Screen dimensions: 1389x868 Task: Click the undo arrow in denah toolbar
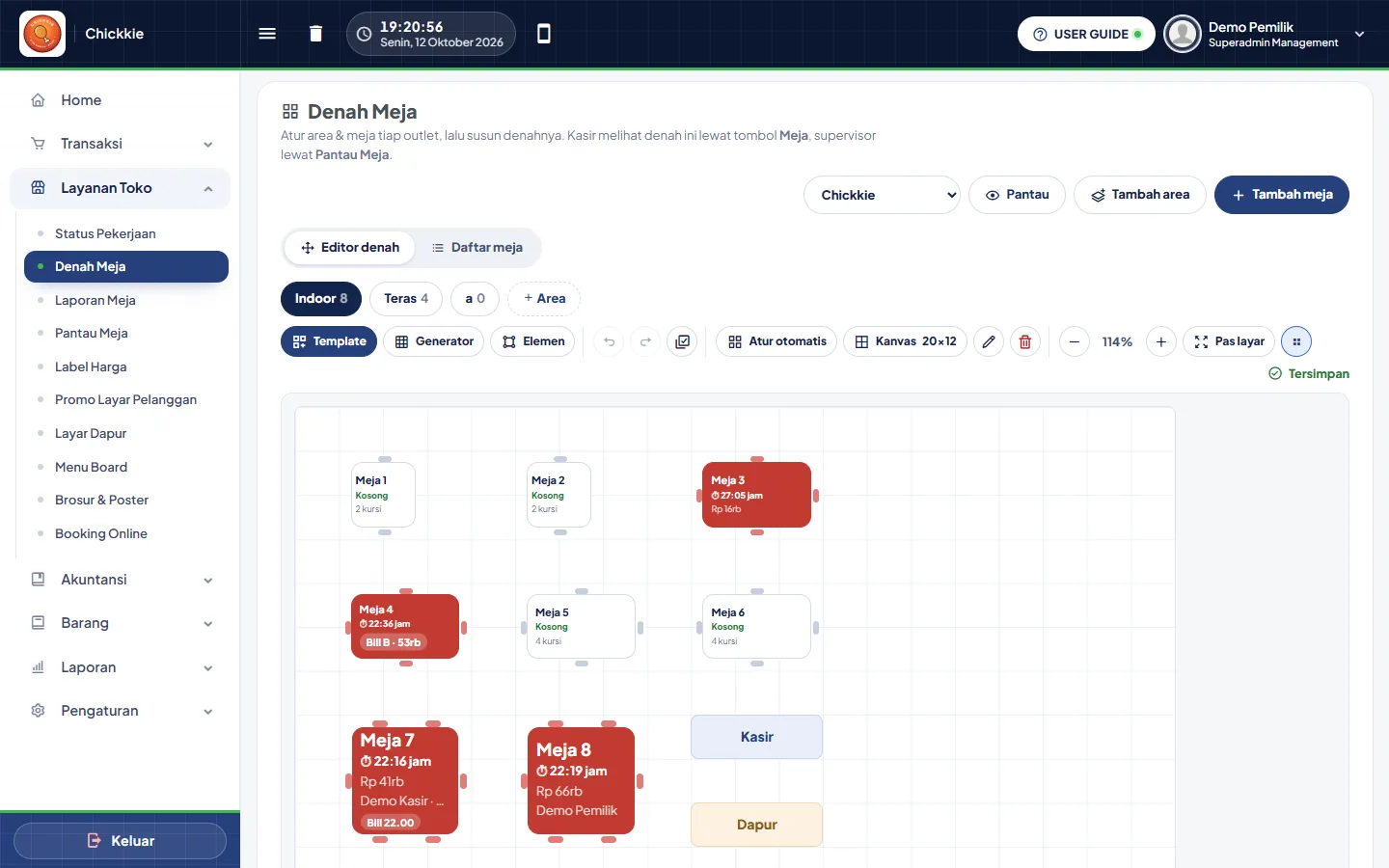(609, 341)
